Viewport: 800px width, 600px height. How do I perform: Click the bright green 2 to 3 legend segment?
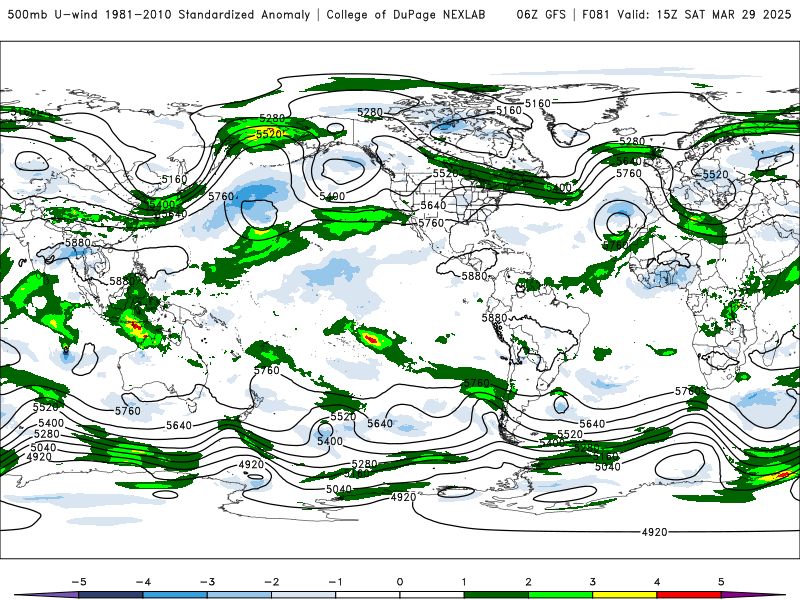[x=561, y=595]
